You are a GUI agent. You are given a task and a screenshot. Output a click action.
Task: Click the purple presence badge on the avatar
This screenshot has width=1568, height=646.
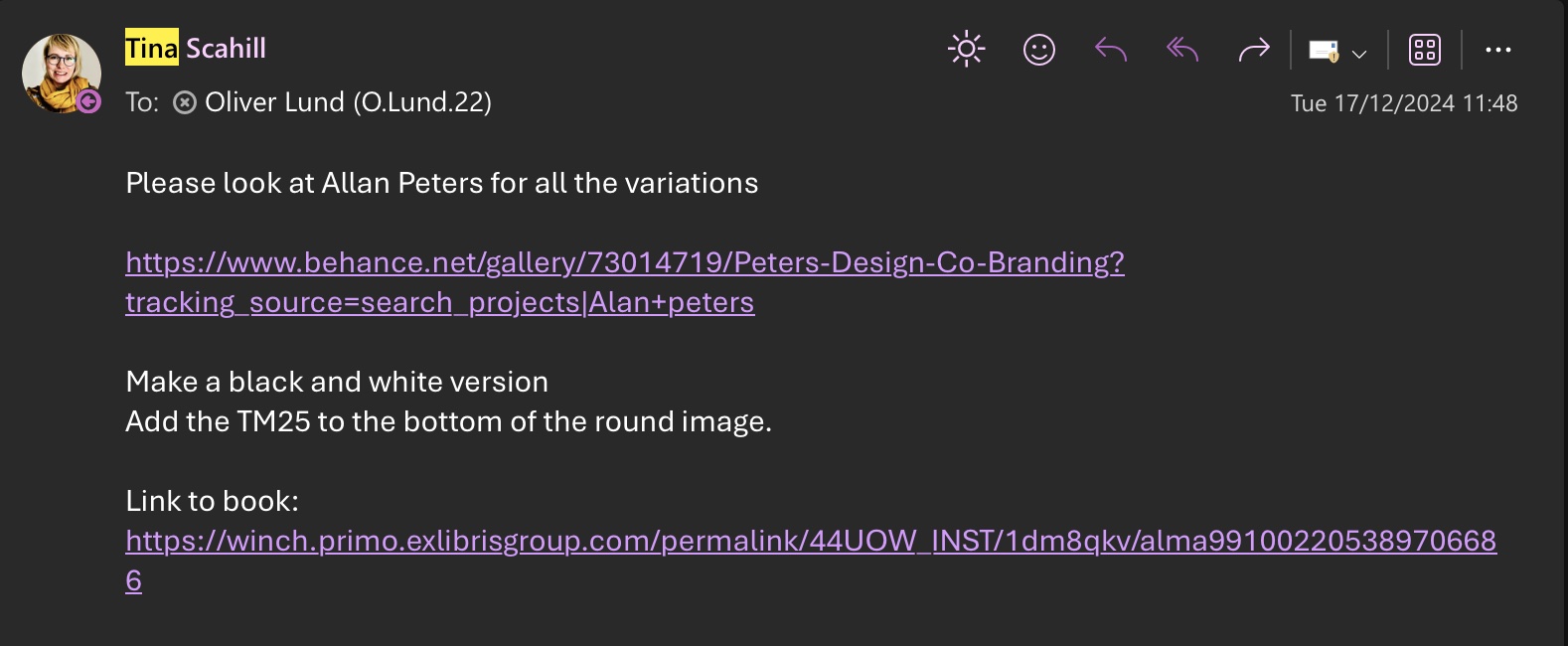(88, 101)
